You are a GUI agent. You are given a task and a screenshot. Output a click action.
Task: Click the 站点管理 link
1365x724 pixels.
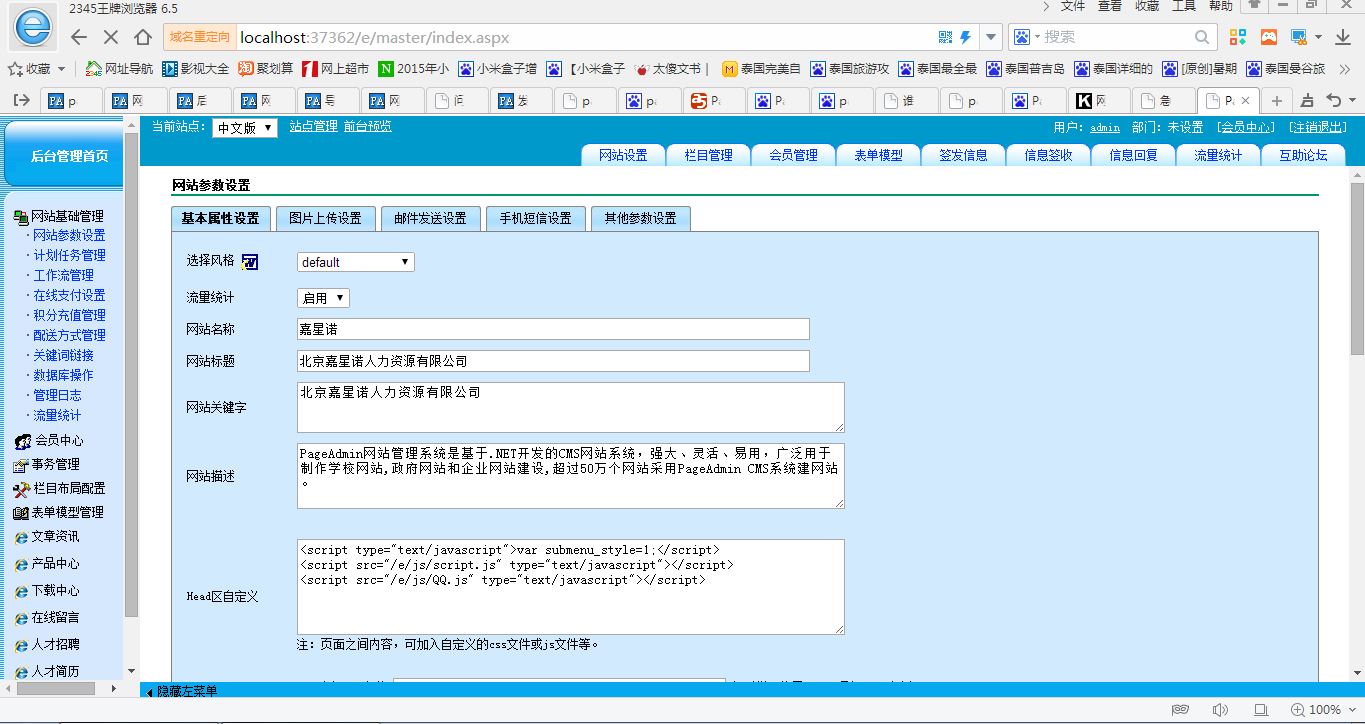tap(313, 126)
